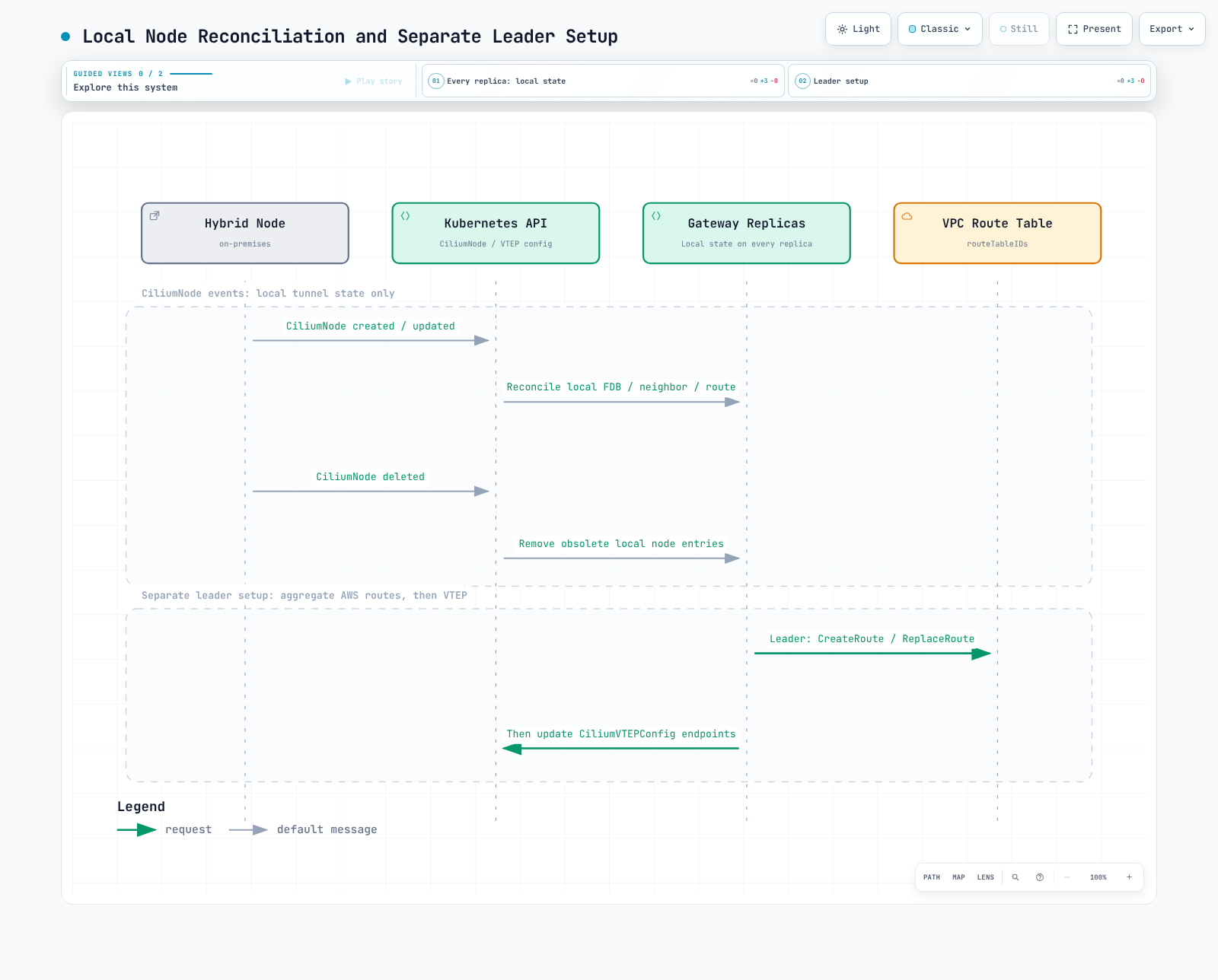Screen dimensions: 1218x980
Task: Click the 'CiliumNode deleted' message label
Action: 371,476
